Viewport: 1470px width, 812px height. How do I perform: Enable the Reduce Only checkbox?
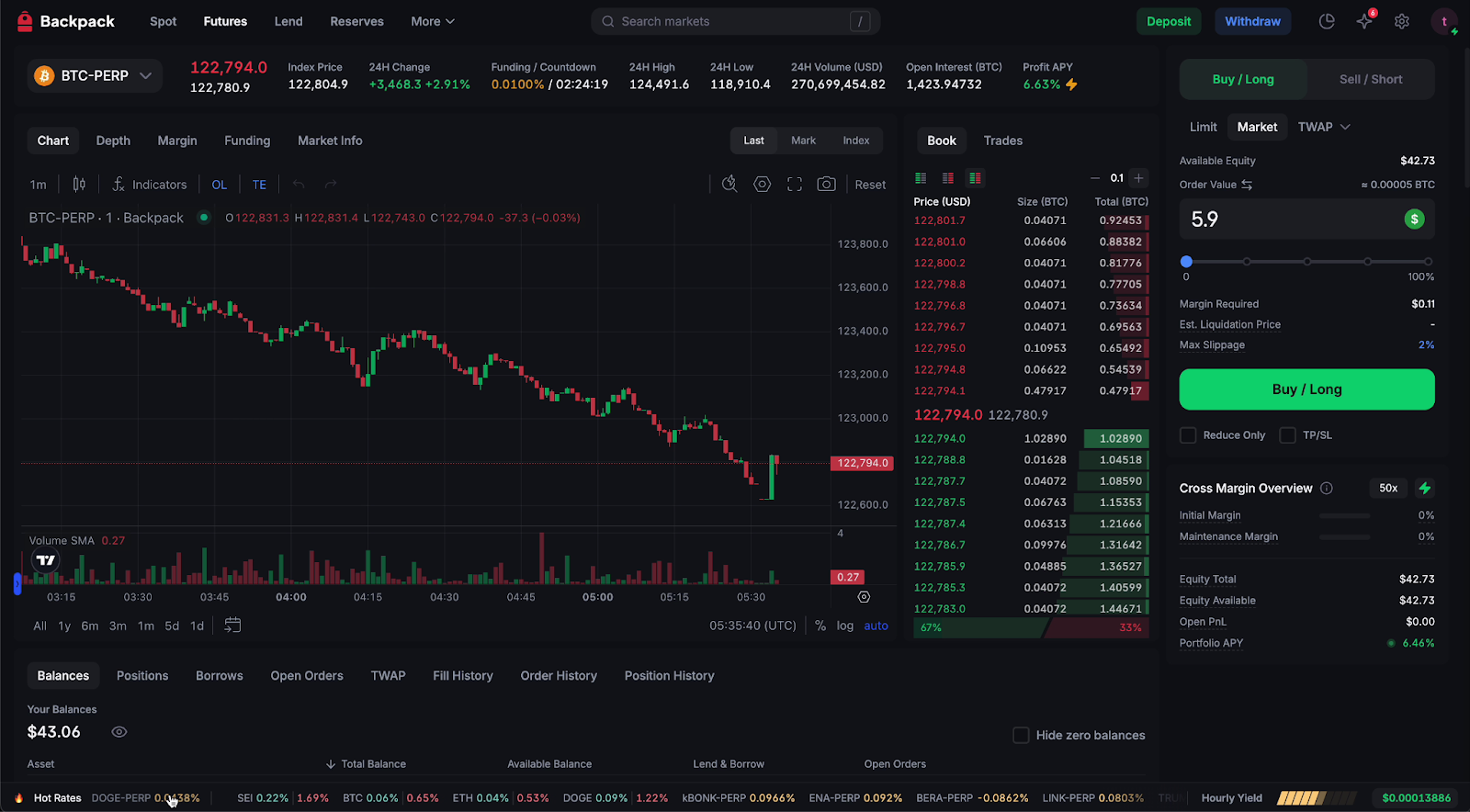[x=1188, y=435]
